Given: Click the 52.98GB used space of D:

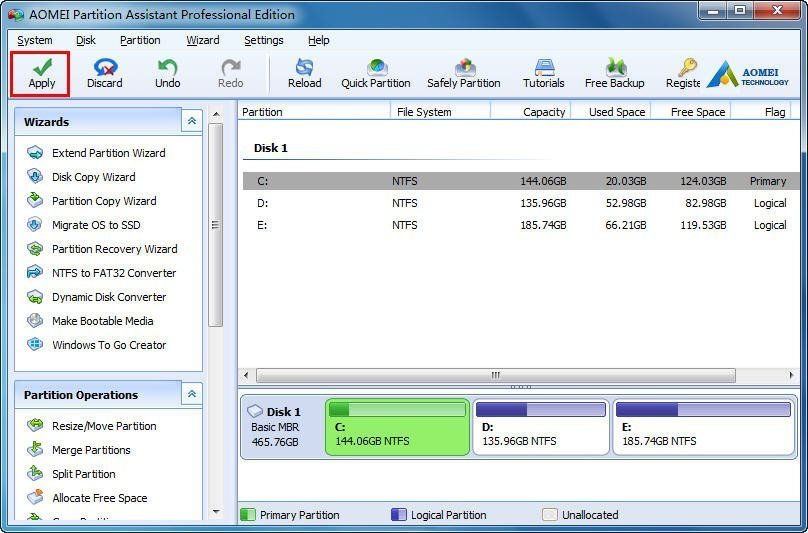Looking at the screenshot, I should coord(626,203).
